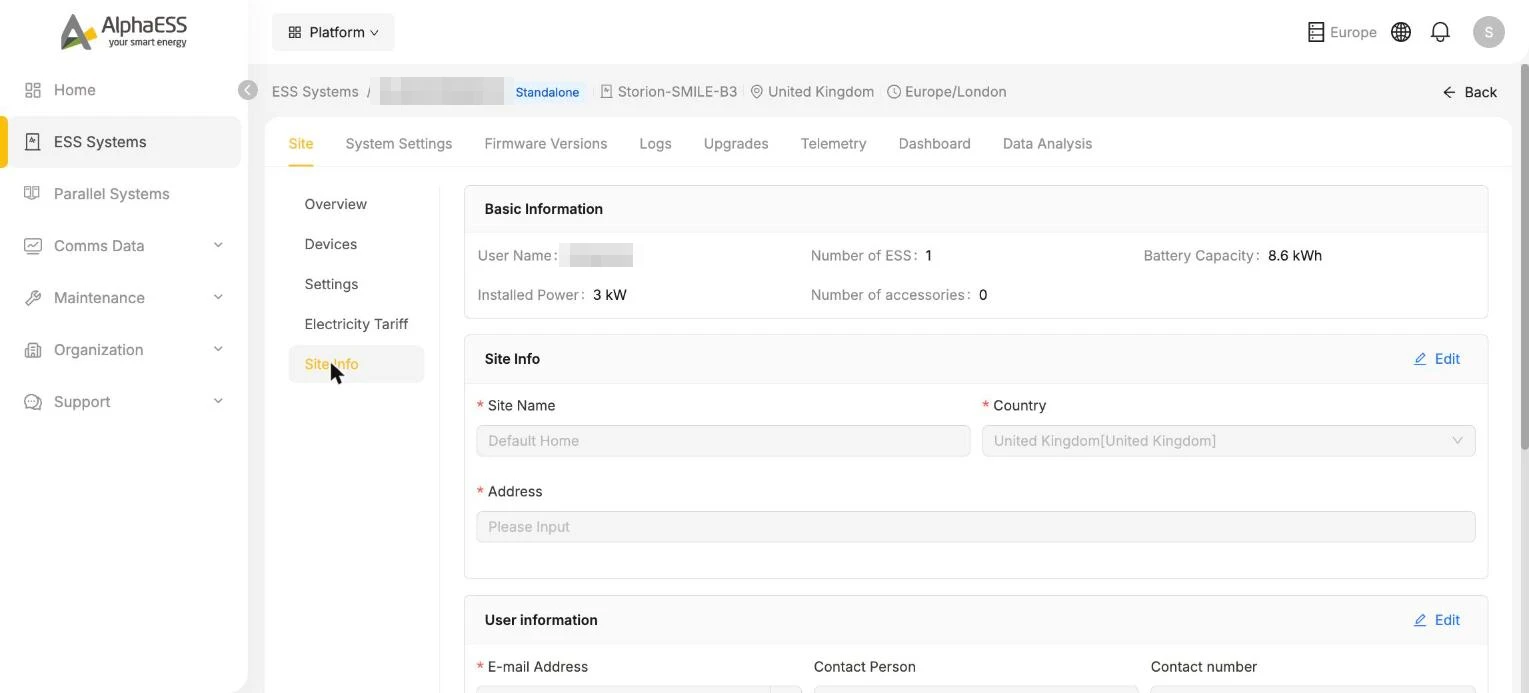
Task: Select Overview in the site submenu
Action: coord(356,204)
